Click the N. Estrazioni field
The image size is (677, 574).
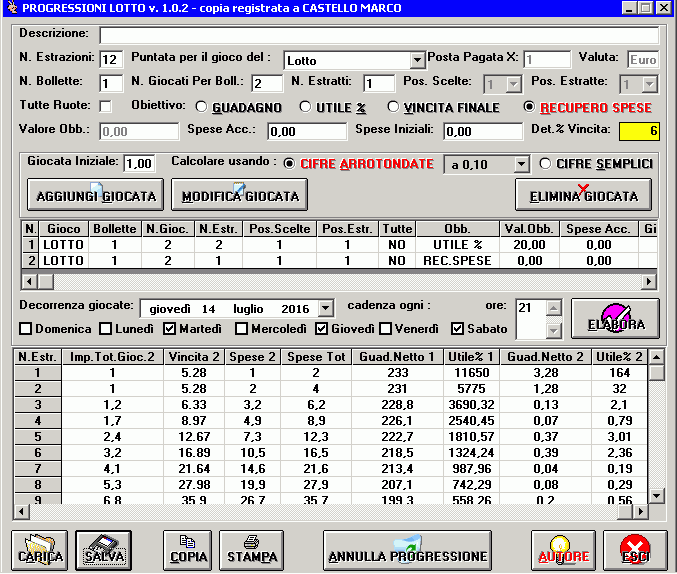tap(111, 60)
